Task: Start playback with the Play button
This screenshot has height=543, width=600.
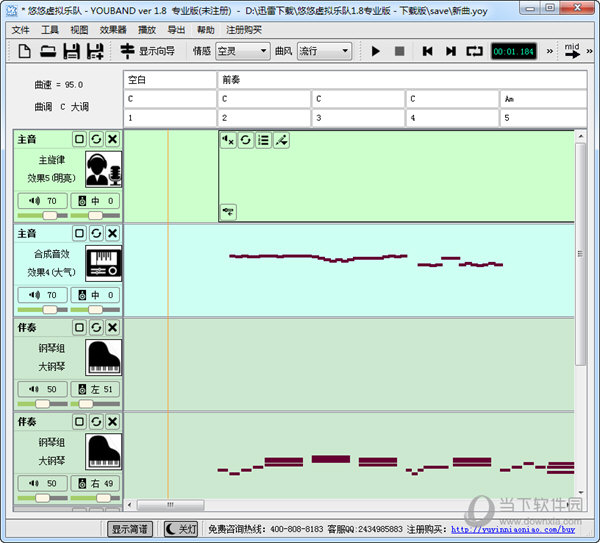Action: pos(375,51)
